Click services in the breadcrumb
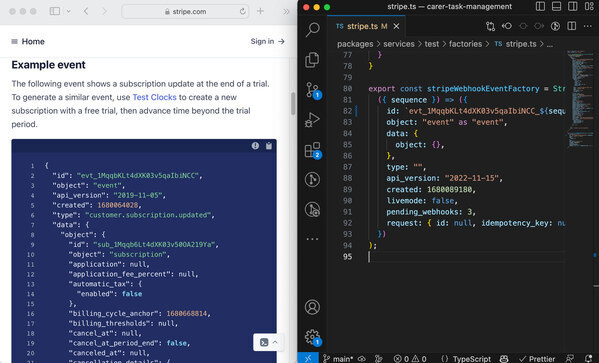599x363 pixels. (399, 44)
